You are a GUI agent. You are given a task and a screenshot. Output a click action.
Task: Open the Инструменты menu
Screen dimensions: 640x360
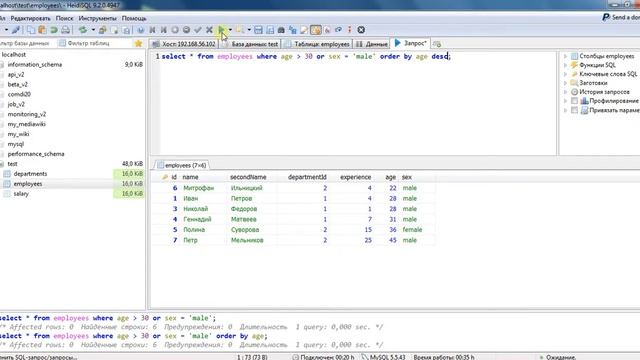coord(98,18)
